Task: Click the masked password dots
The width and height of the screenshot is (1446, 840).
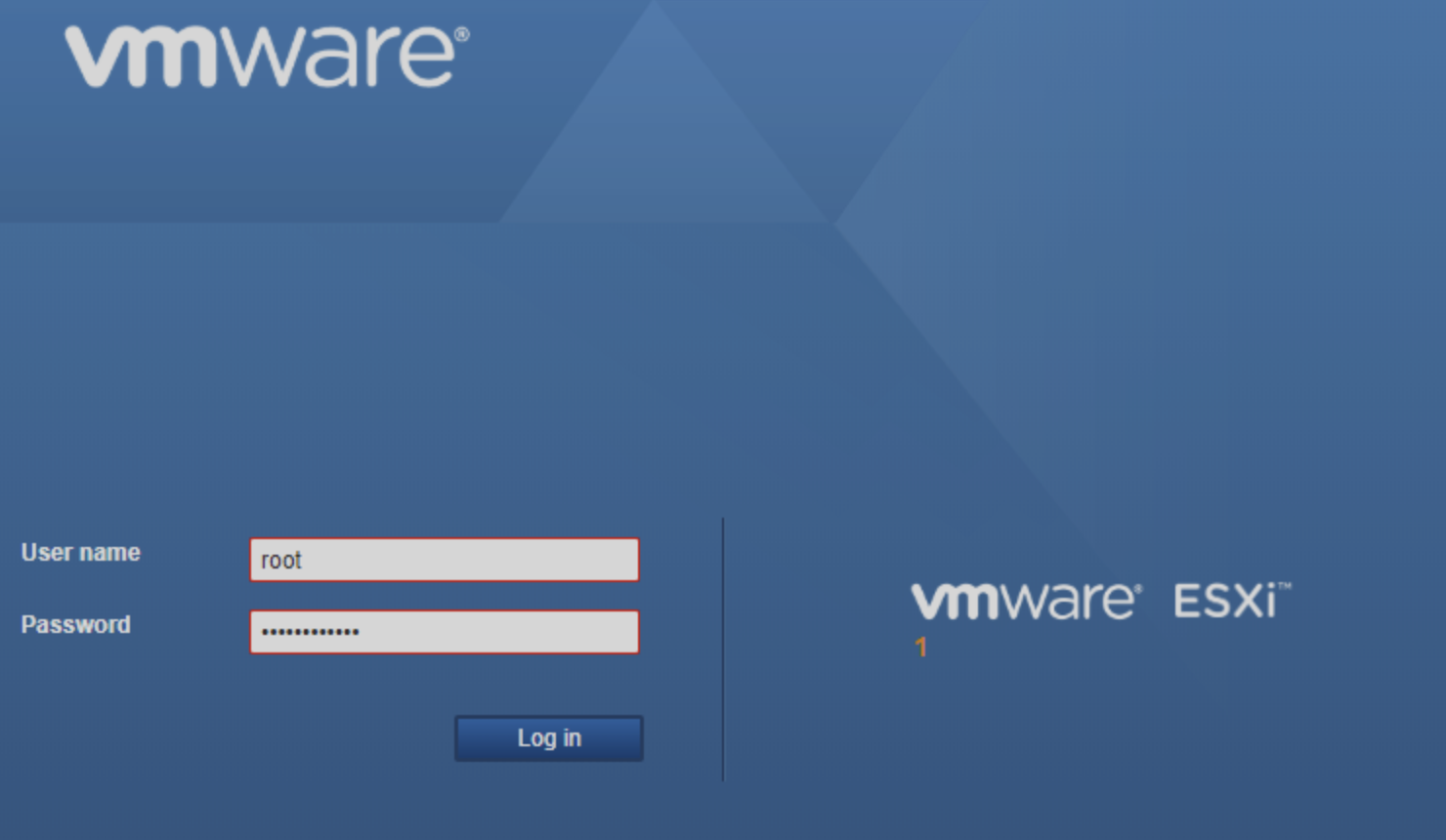Action: (x=309, y=632)
